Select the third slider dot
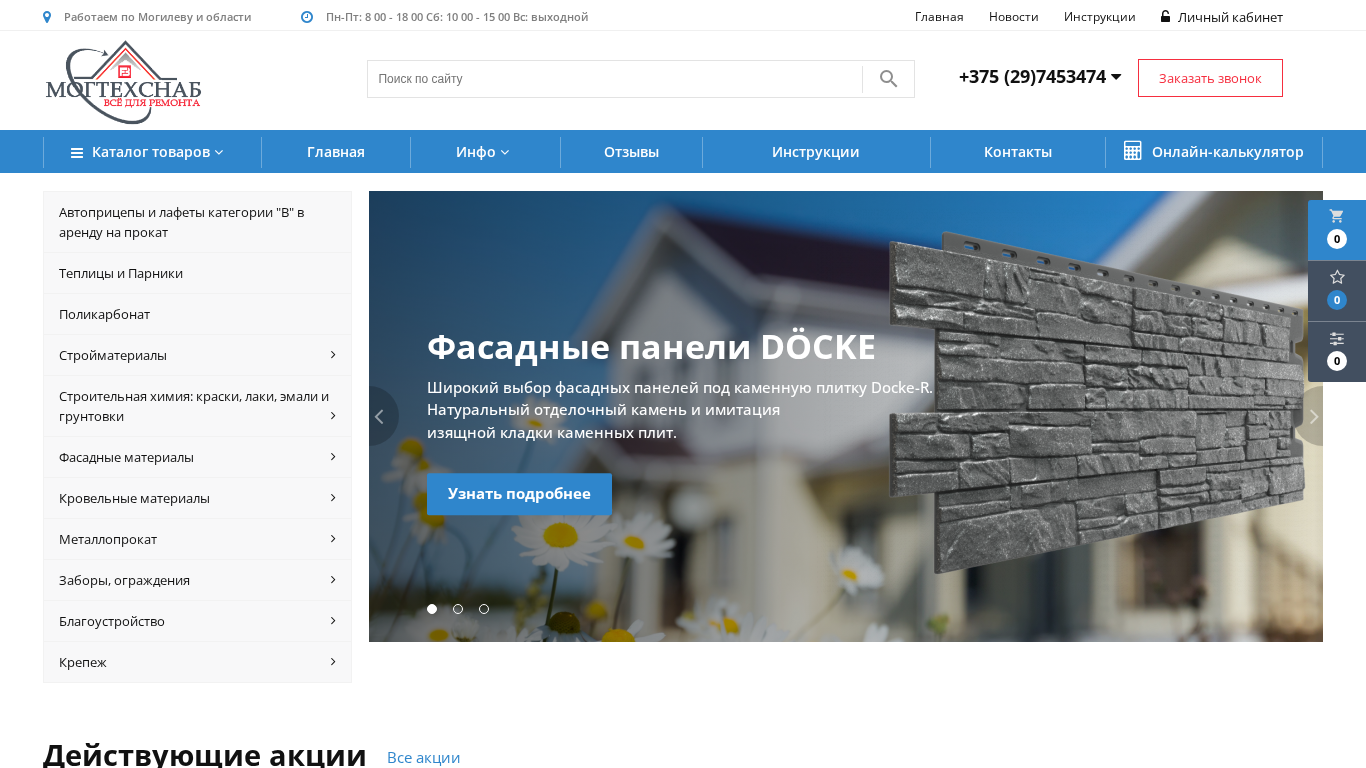Image resolution: width=1366 pixels, height=768 pixels. [484, 609]
